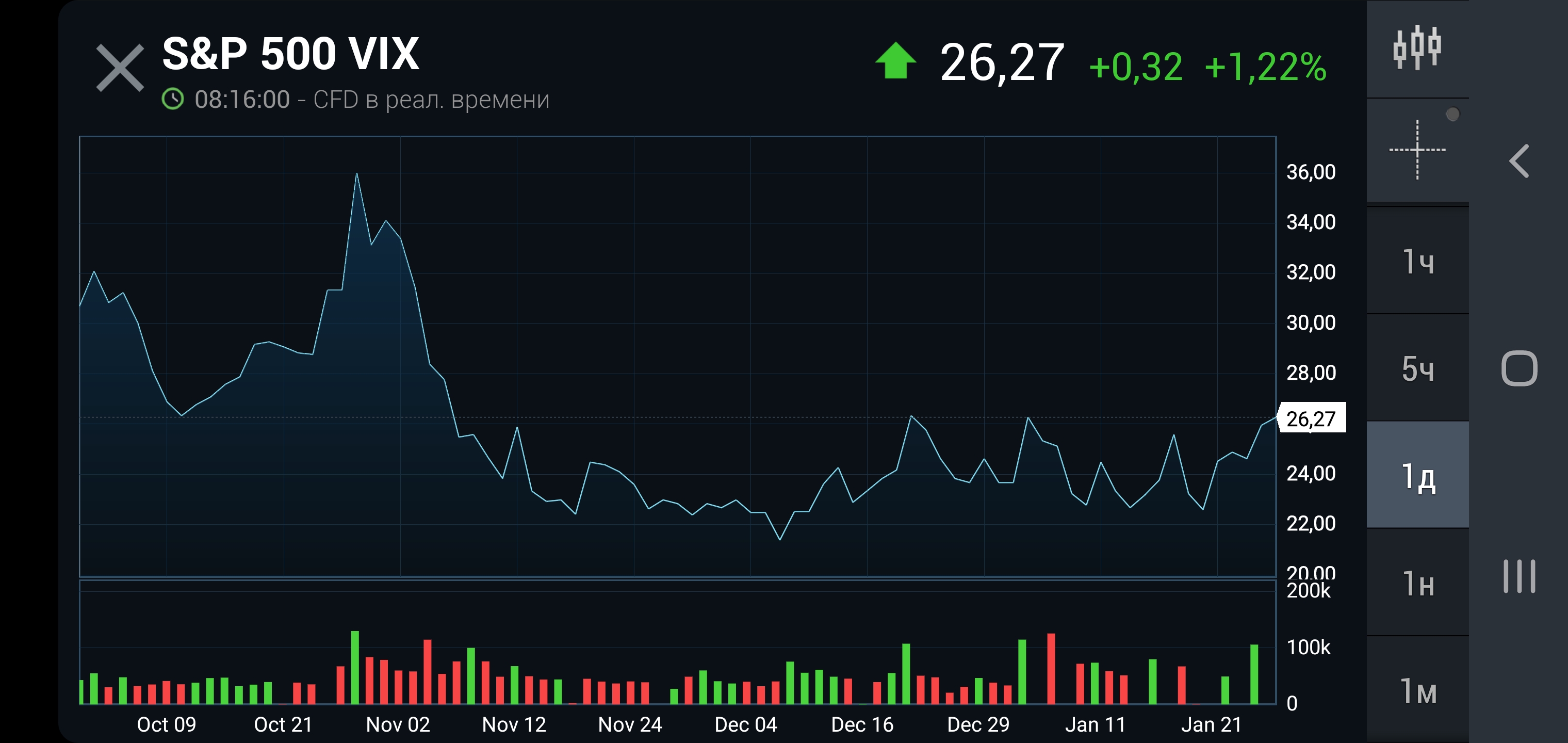Tap the S&P 500 VIX title
Viewport: 1568px width, 743px height.
pos(290,54)
